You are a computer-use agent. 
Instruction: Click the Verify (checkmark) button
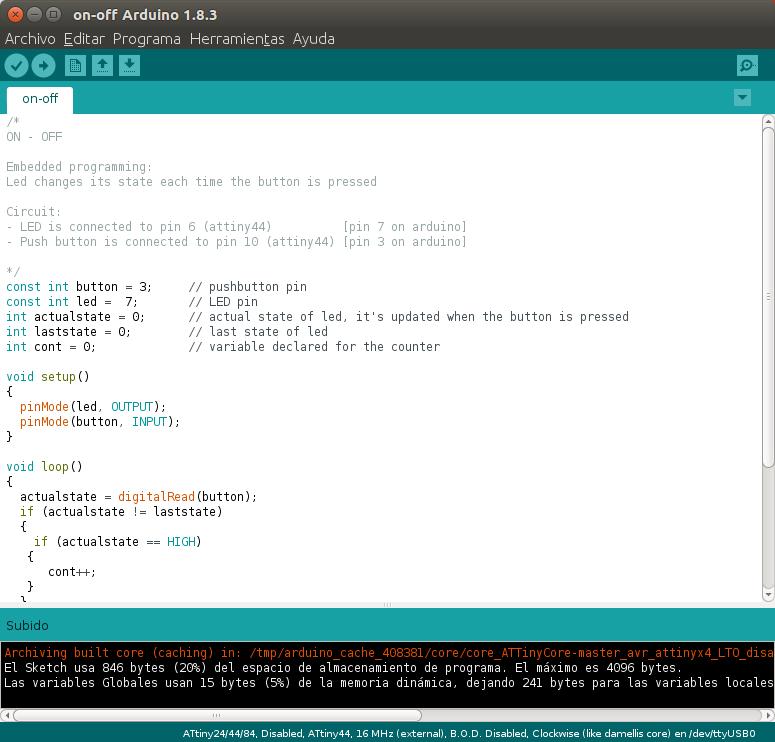[16, 66]
